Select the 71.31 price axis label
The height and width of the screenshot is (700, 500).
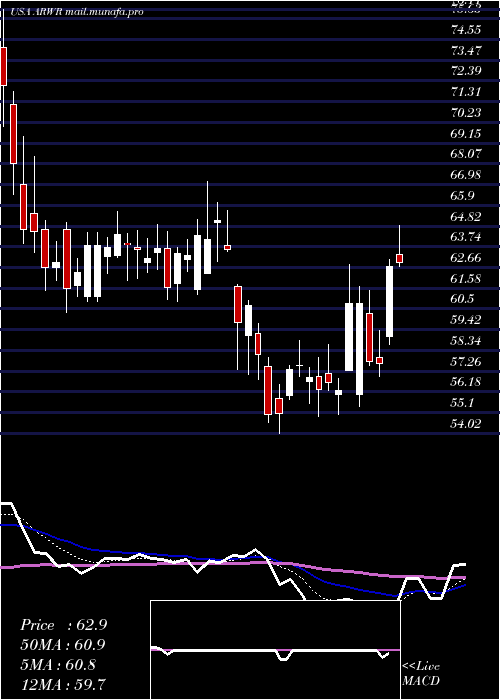[x=466, y=92]
